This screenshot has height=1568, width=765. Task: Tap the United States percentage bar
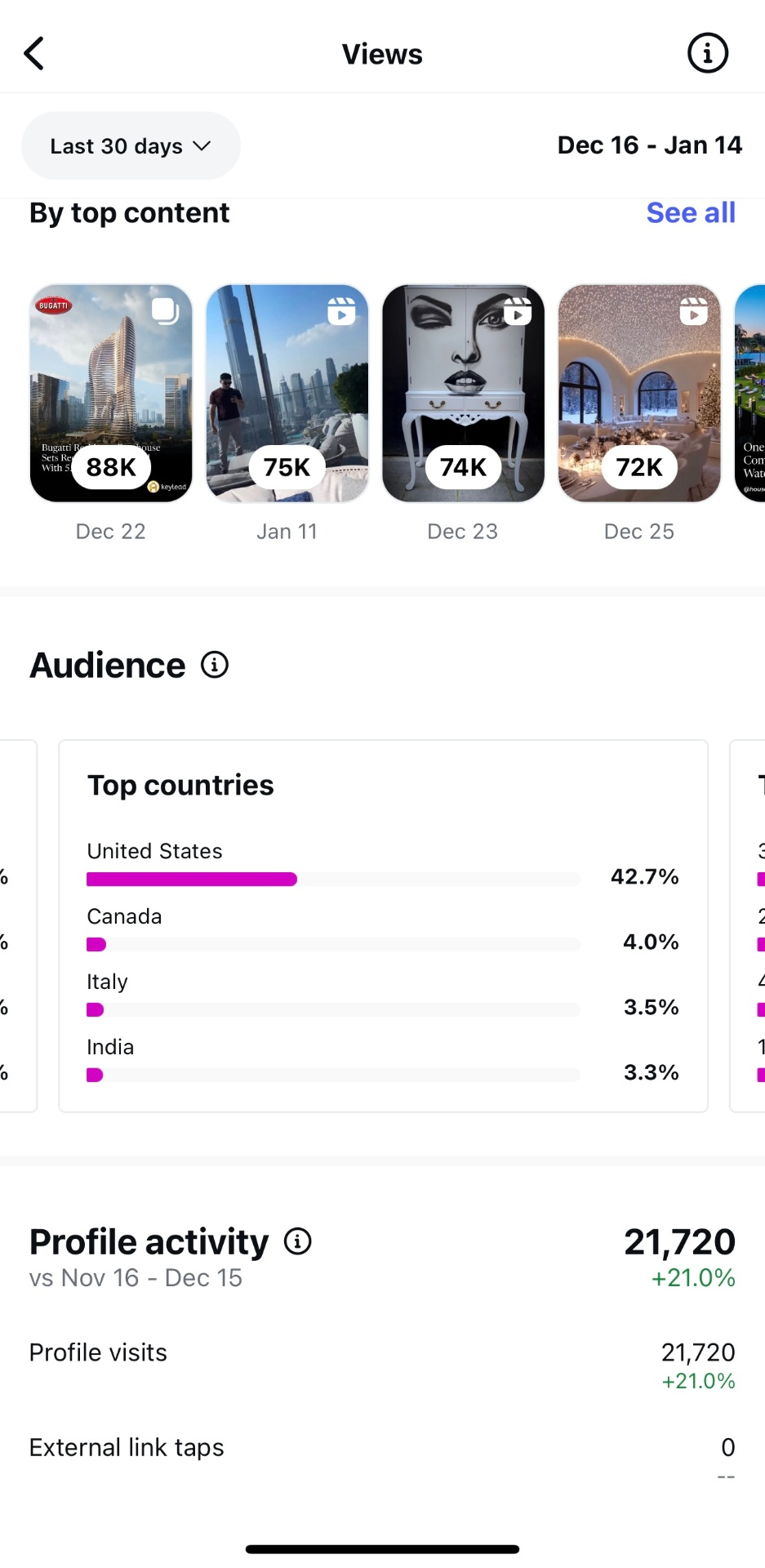click(x=333, y=880)
